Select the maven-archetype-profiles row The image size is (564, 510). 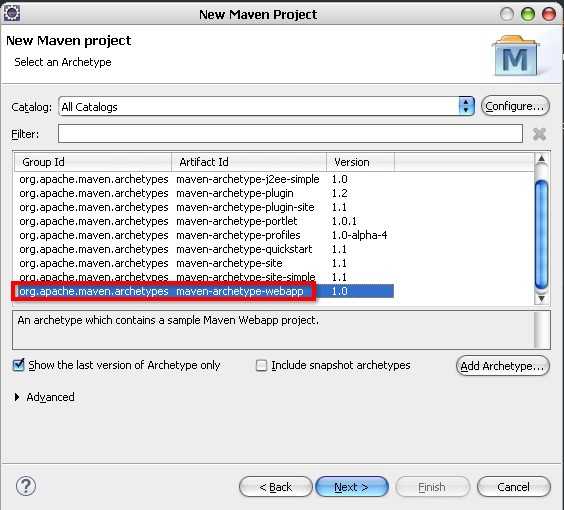[205, 235]
